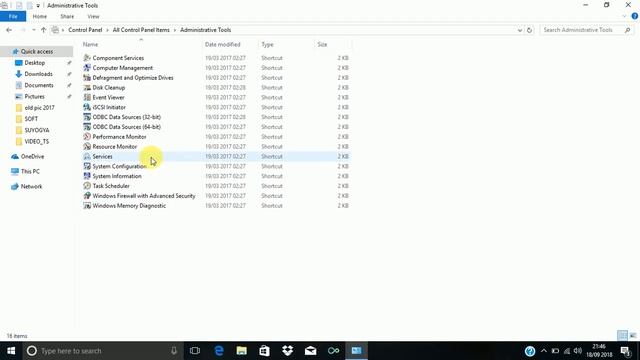Go back with the Back arrow
This screenshot has height=360, width=640.
pos(9,30)
